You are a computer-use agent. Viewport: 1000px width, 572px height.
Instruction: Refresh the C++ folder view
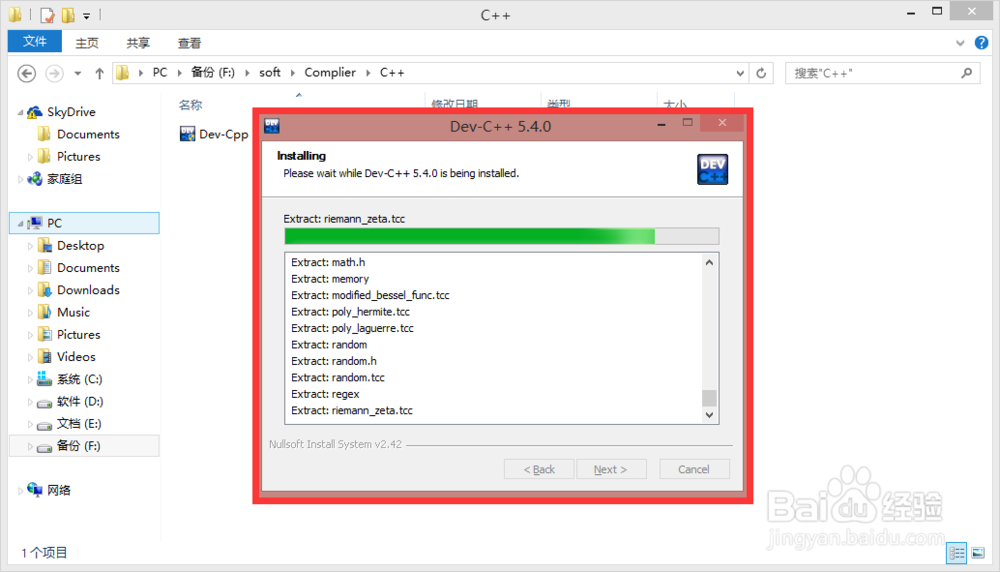pos(761,73)
